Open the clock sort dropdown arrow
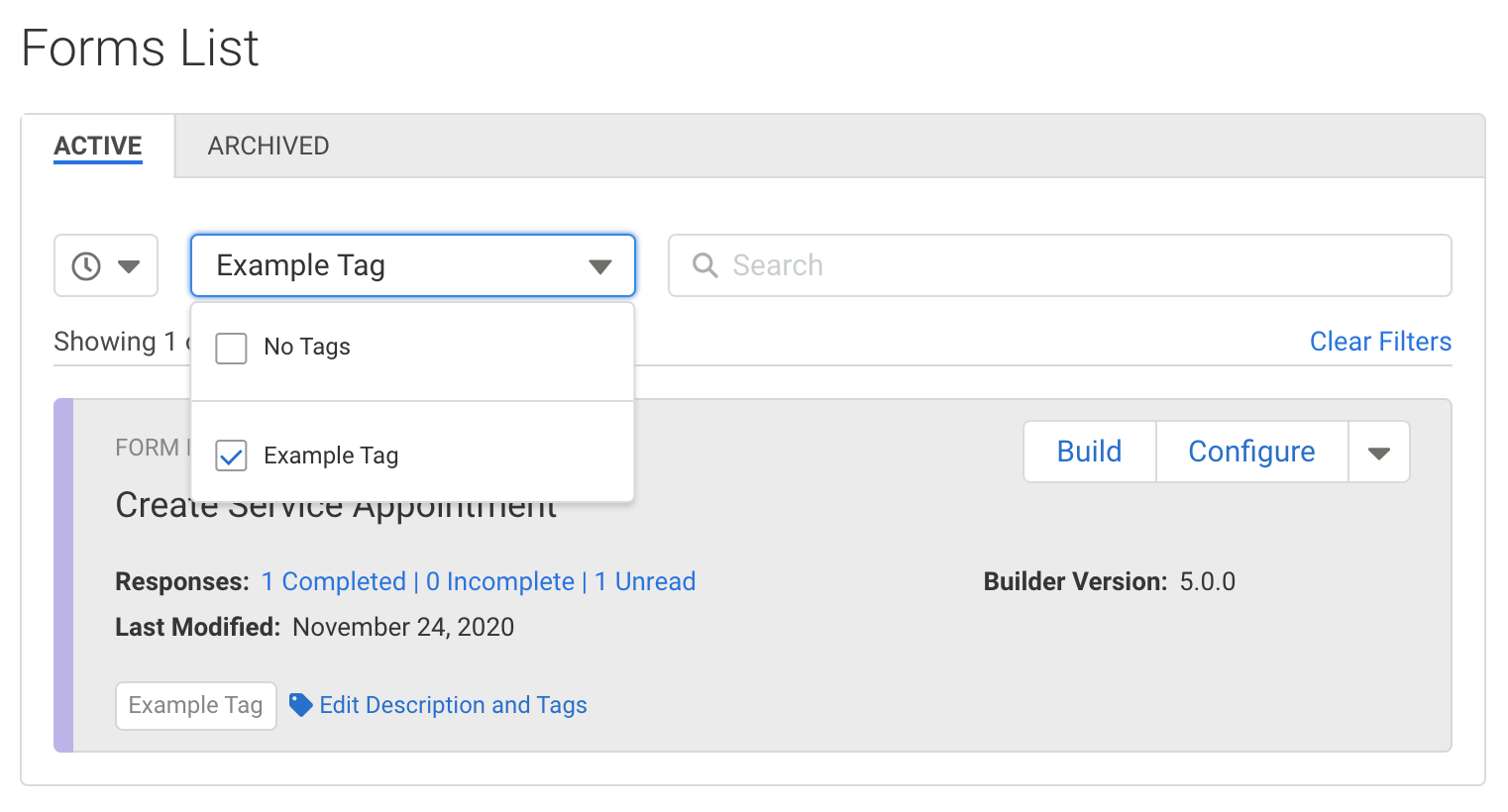The height and width of the screenshot is (812, 1508). point(129,265)
